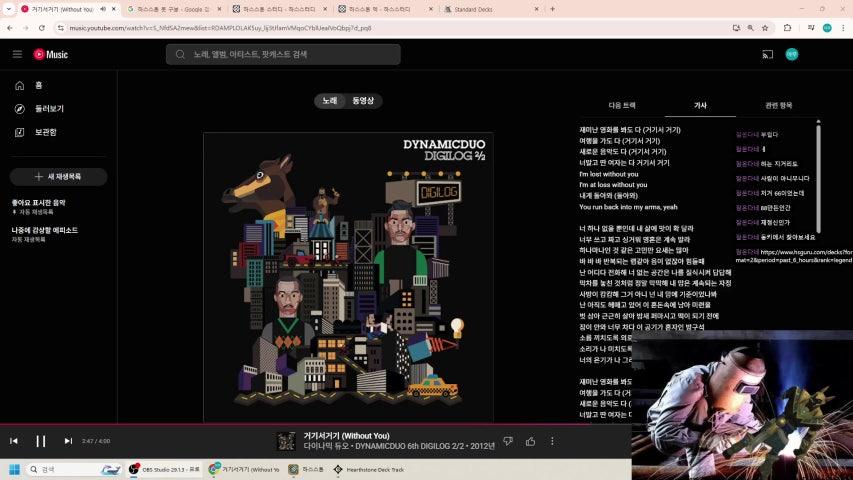Click the site information icon in the address bar
This screenshot has height=480, width=853.
60,28
